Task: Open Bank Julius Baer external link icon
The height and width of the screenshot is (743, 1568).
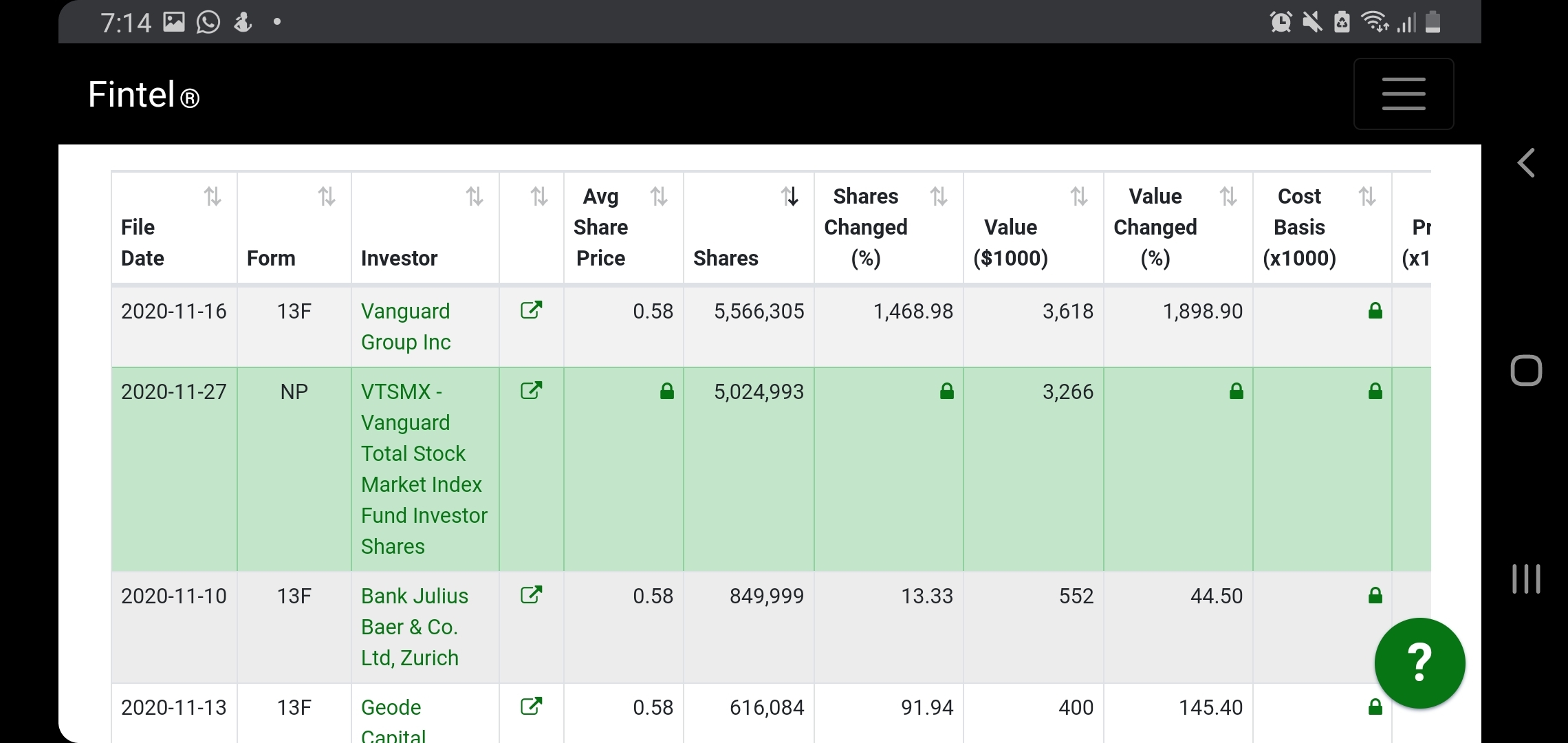Action: tap(531, 594)
